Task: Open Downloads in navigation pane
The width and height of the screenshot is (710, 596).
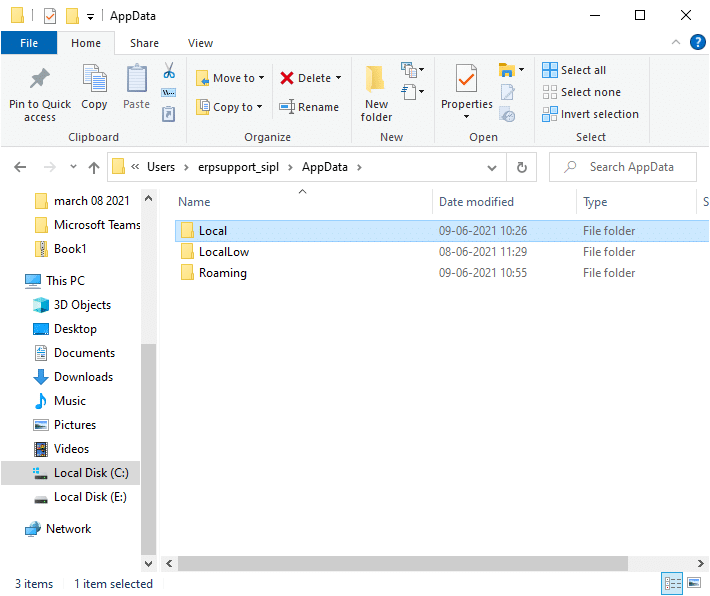Action: tap(83, 377)
